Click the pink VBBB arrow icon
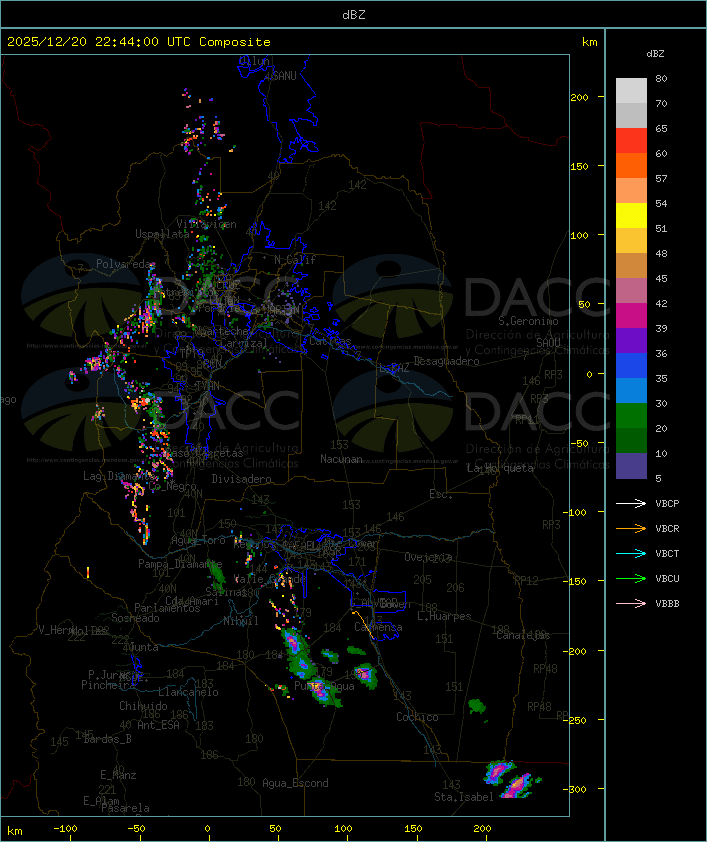Image resolution: width=707 pixels, height=842 pixels. tap(631, 603)
